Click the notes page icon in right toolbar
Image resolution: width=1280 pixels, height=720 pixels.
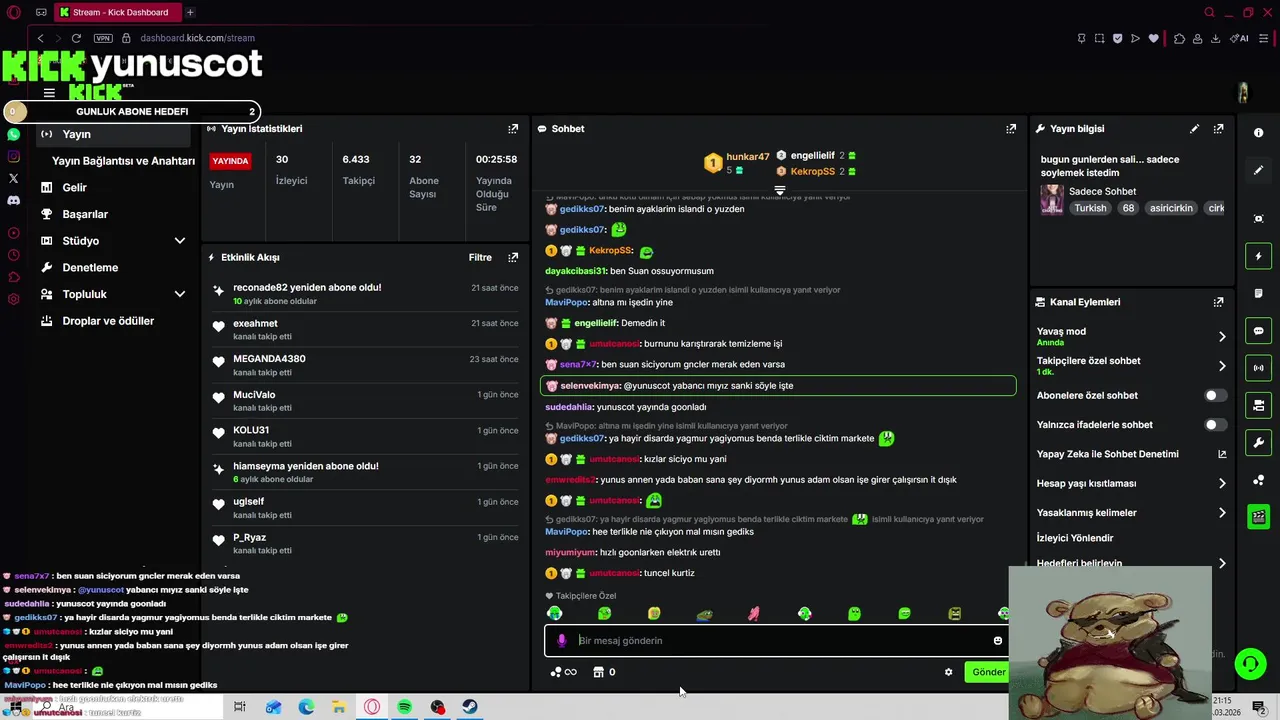[x=1259, y=294]
